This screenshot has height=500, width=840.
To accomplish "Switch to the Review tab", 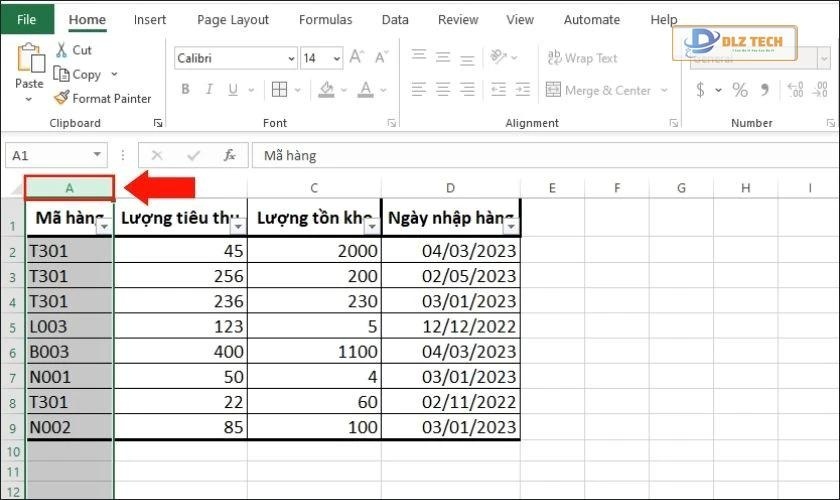I will coord(458,20).
